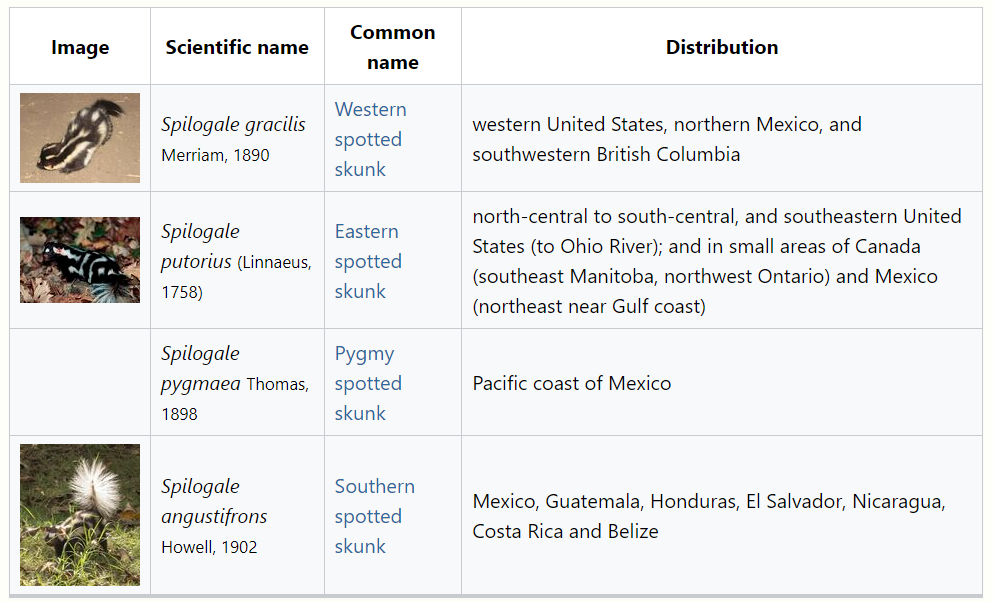This screenshot has height=602, width=993.
Task: Click the Spilogale putorius scientific name
Action: (x=200, y=247)
